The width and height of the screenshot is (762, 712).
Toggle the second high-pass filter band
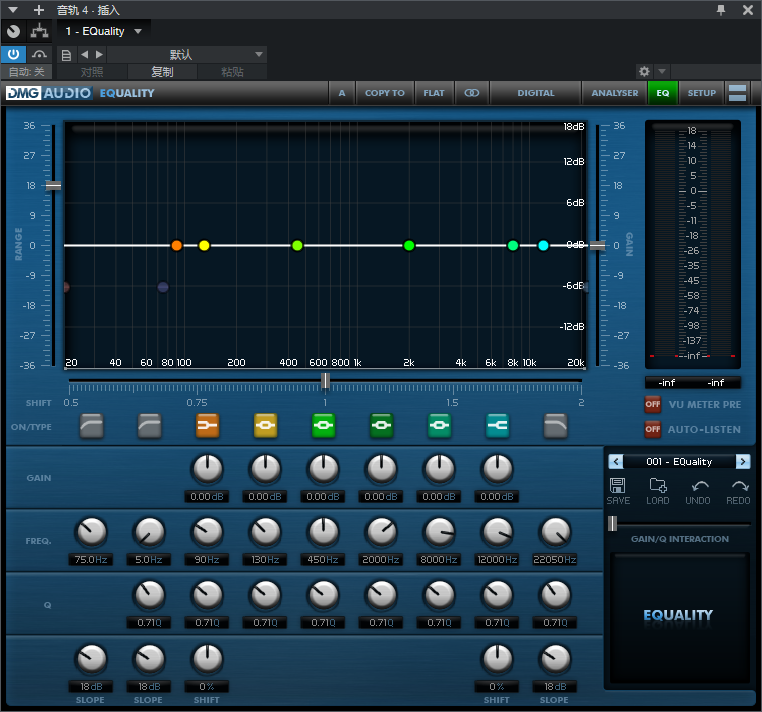[x=149, y=426]
